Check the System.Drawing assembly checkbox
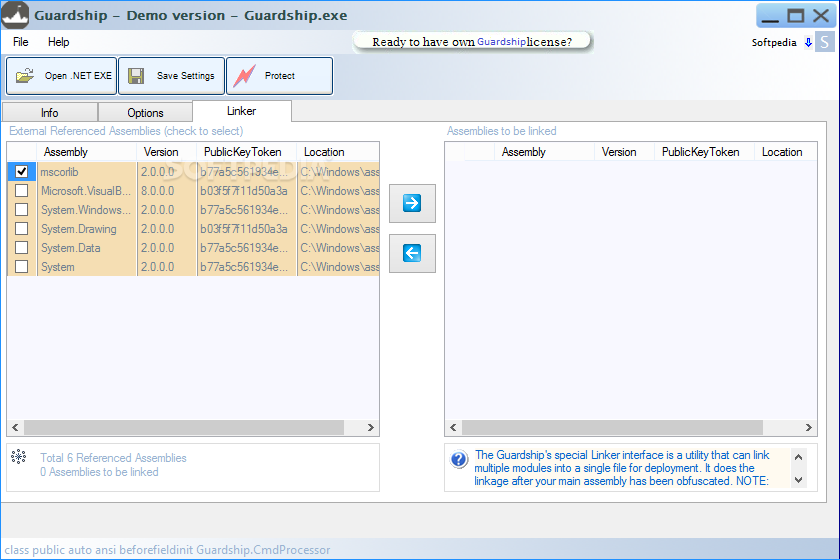The image size is (840, 560). [x=21, y=228]
